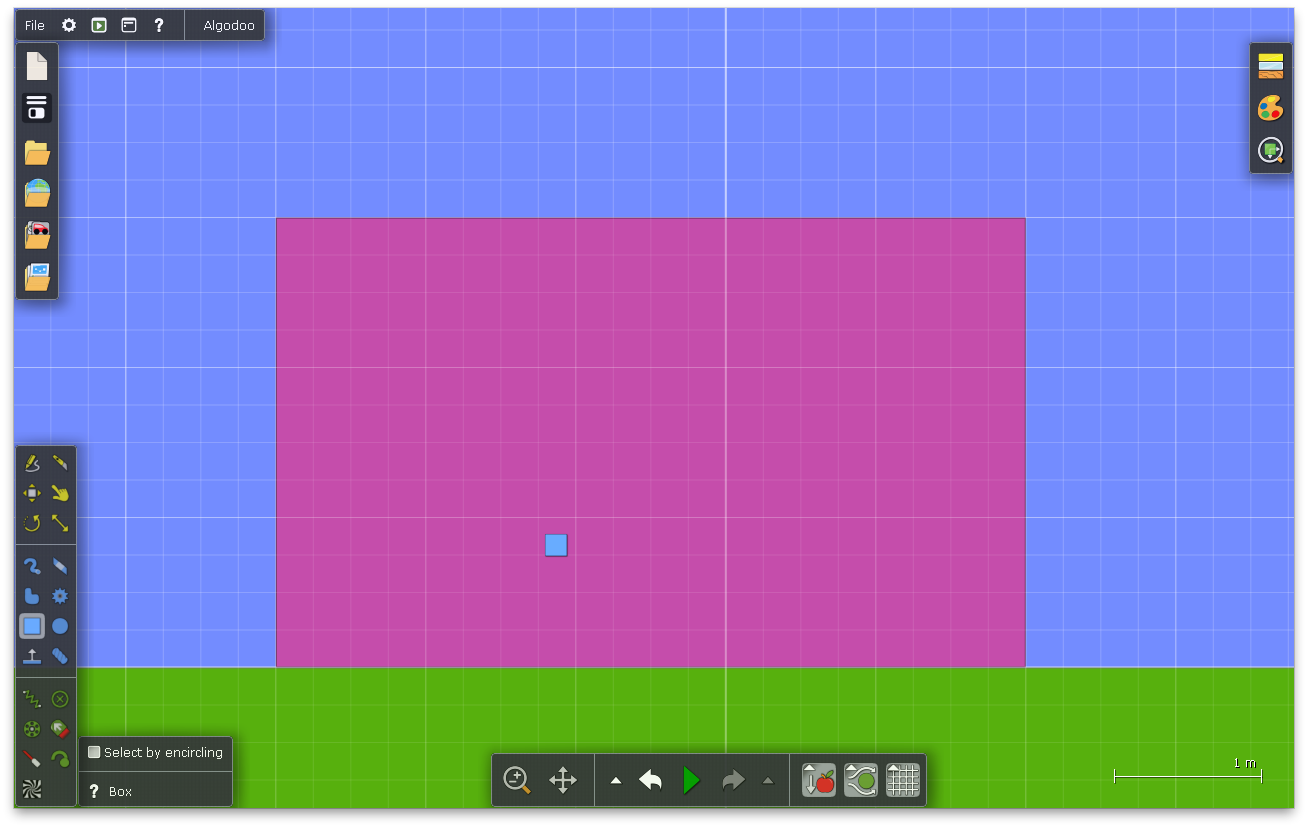Select the Rotate tool

[x=32, y=523]
